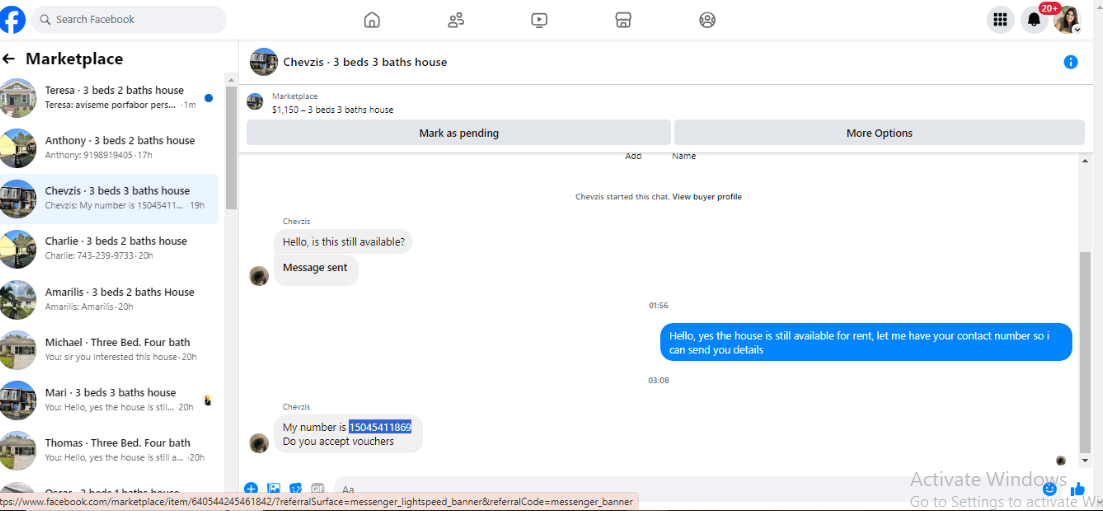
Task: Click the back arrow beside Marketplace
Action: tap(9, 59)
